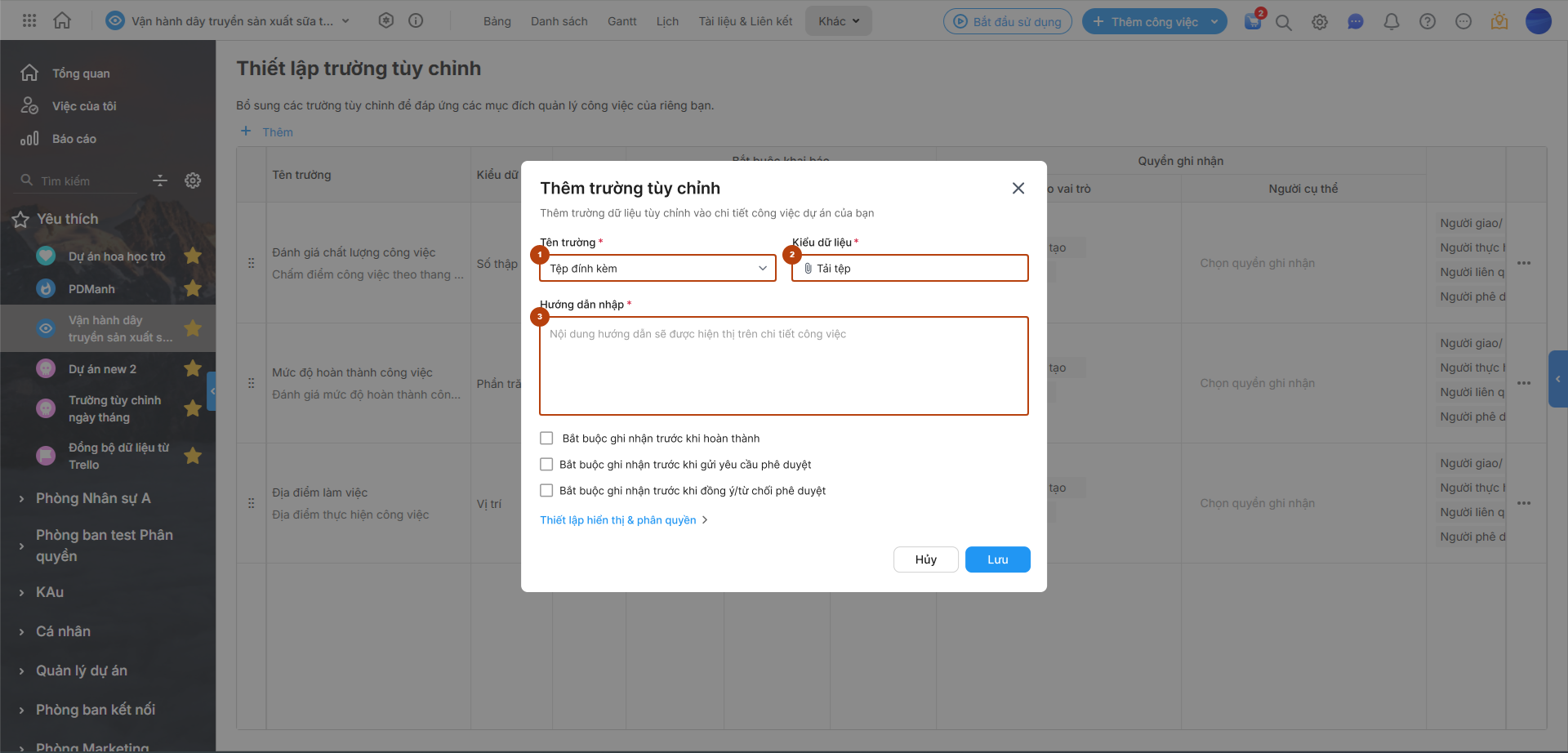Expand KAu group
Viewport: 1568px width, 753px height.
[x=21, y=592]
